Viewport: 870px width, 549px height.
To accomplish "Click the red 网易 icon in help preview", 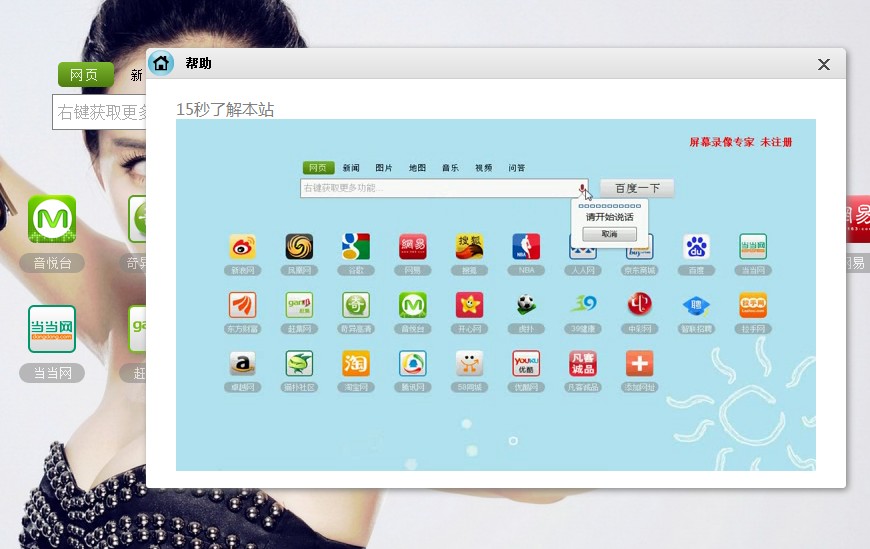I will (413, 246).
